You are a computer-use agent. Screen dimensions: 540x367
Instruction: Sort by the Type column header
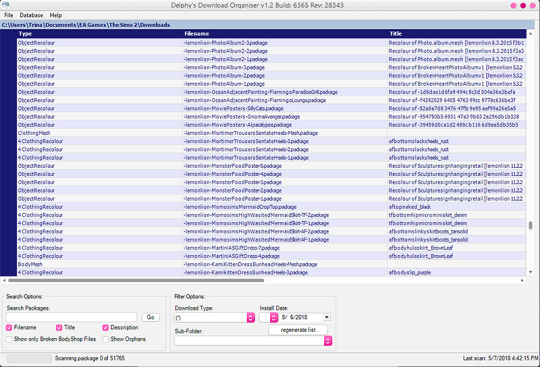pyautogui.click(x=25, y=34)
